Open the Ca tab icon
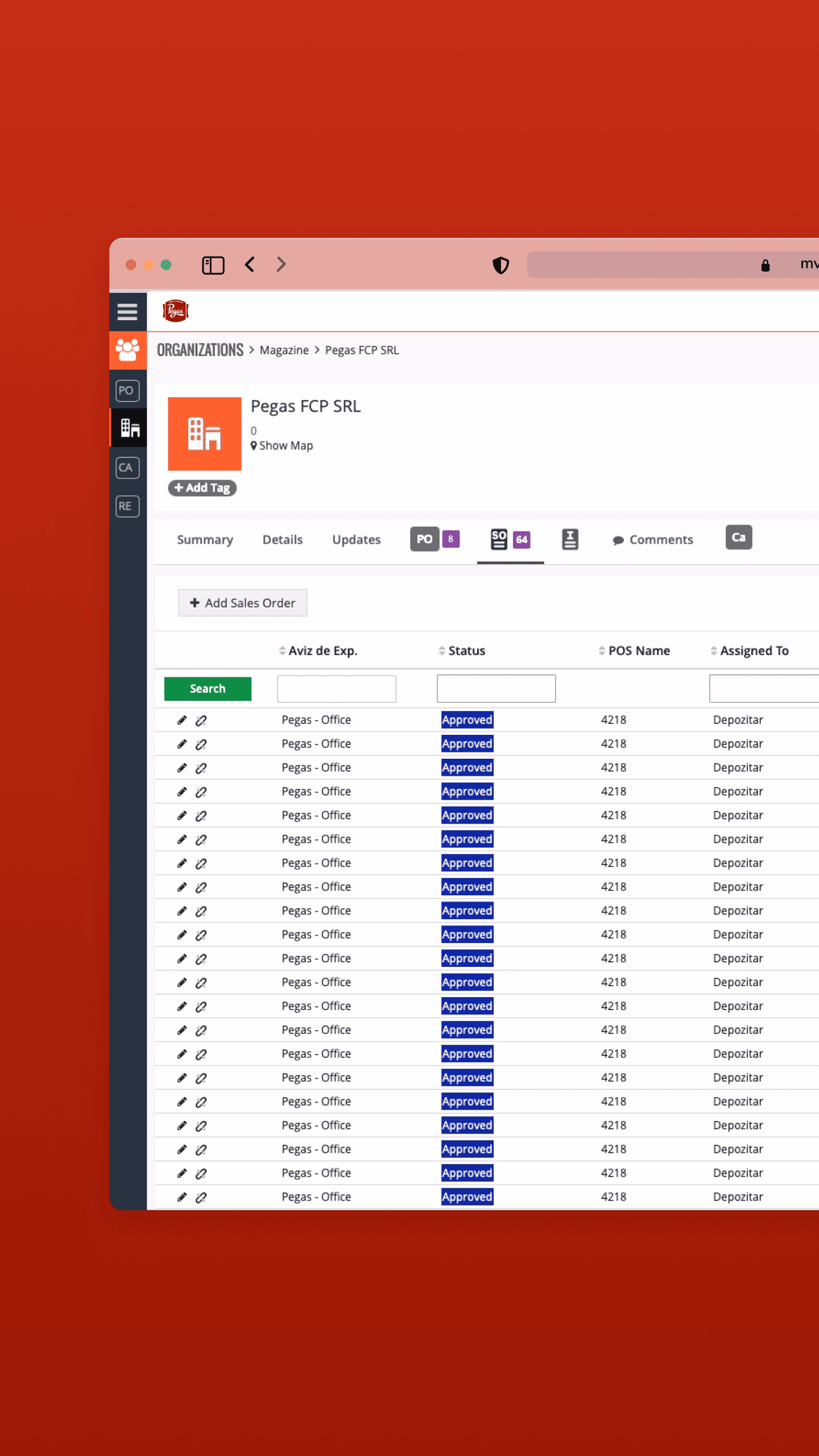819x1456 pixels. (x=739, y=537)
